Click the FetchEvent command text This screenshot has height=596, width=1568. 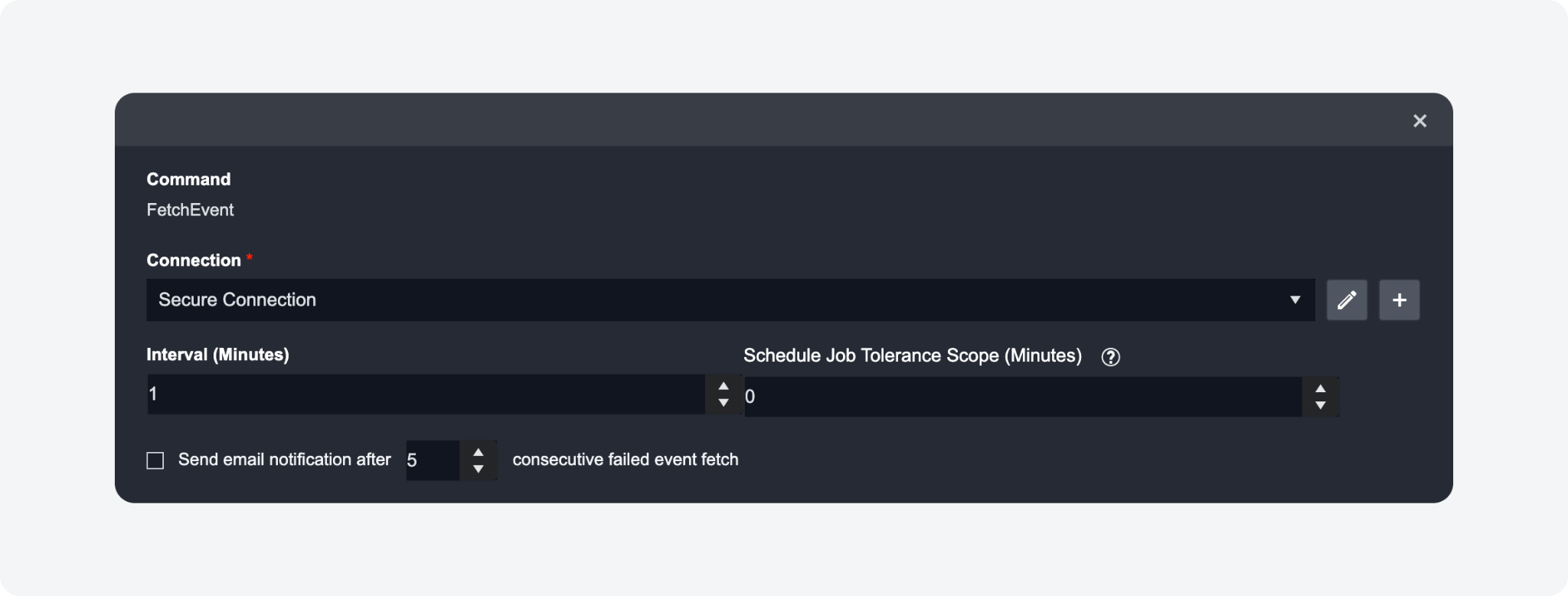click(190, 210)
